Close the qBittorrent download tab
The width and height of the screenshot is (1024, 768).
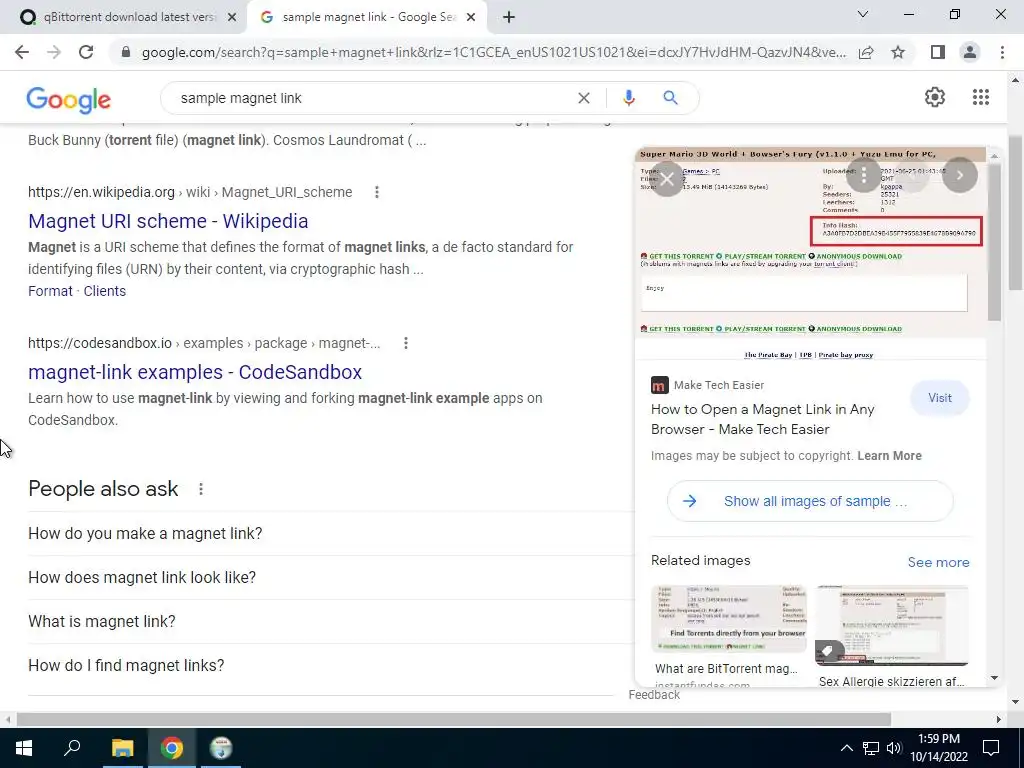[231, 18]
